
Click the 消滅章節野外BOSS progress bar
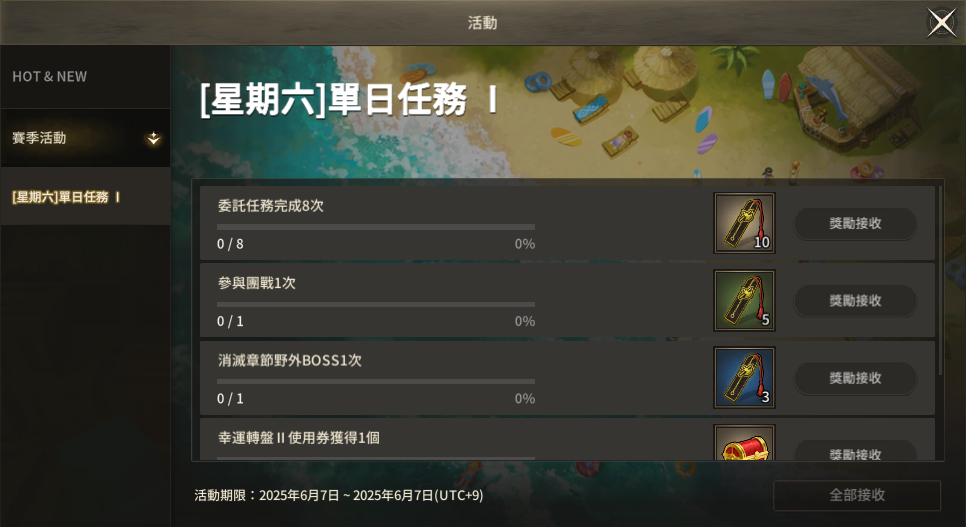coord(376,382)
